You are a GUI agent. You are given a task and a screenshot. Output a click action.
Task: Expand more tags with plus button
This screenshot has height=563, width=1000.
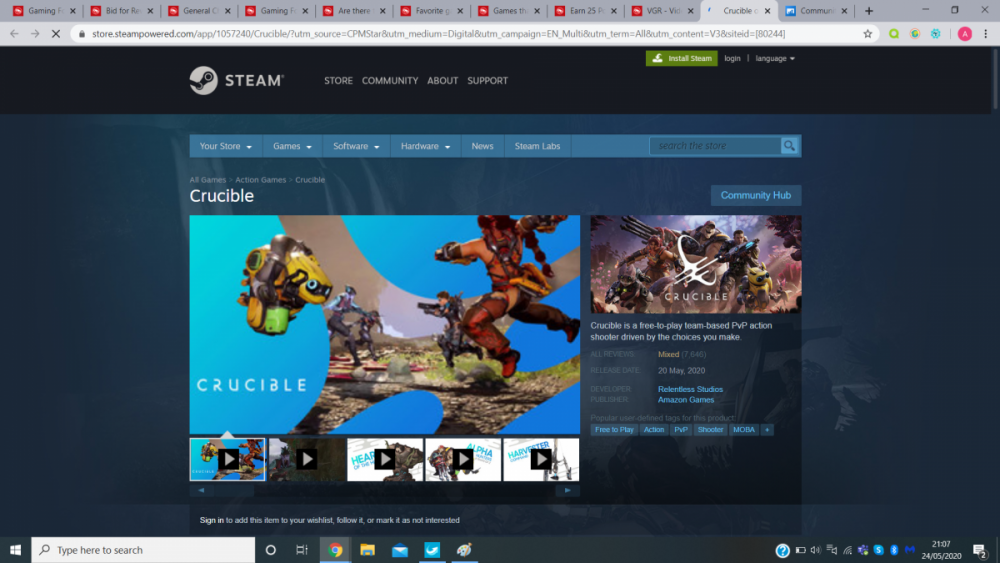pyautogui.click(x=767, y=430)
